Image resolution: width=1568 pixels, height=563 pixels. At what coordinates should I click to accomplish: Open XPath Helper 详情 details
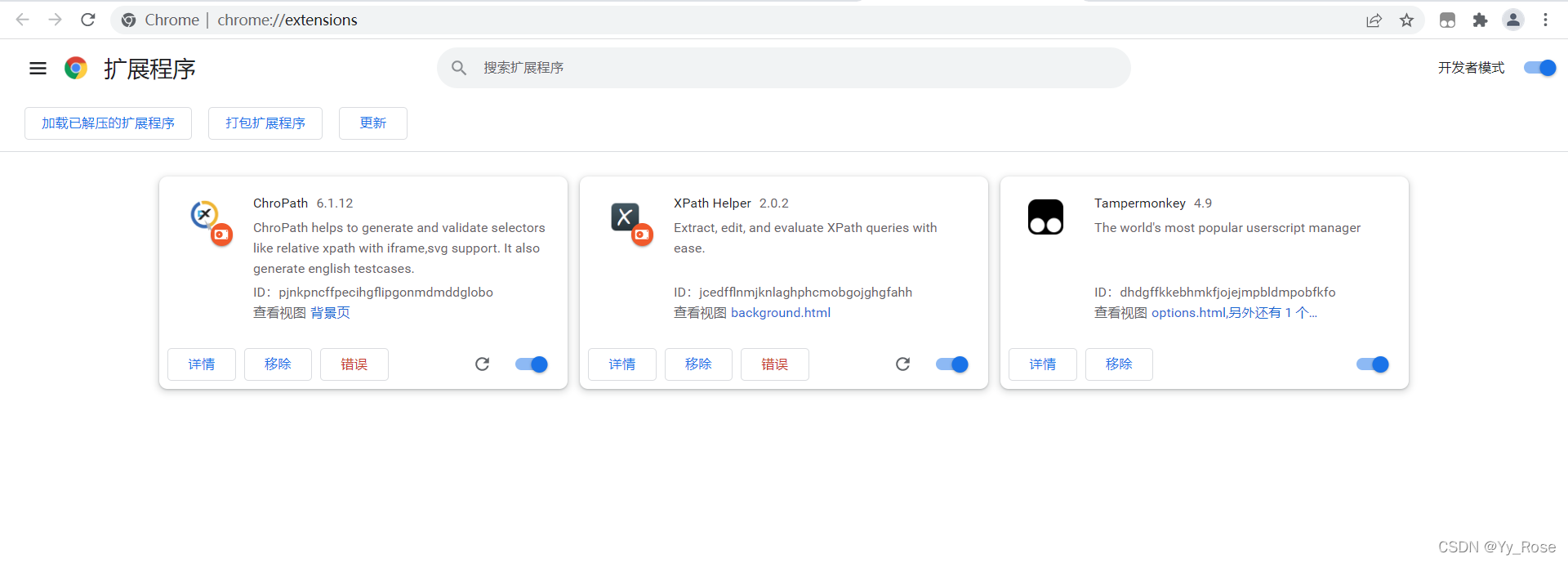(622, 364)
